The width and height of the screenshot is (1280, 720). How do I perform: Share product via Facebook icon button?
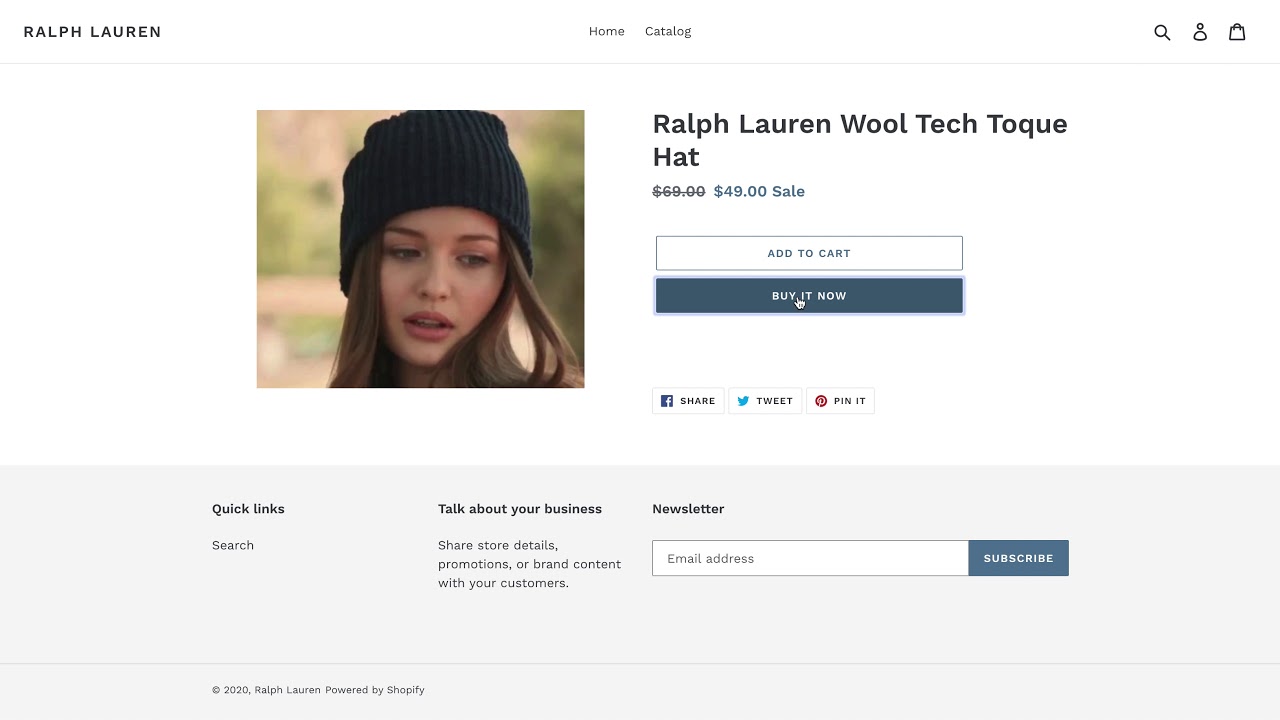tap(688, 401)
